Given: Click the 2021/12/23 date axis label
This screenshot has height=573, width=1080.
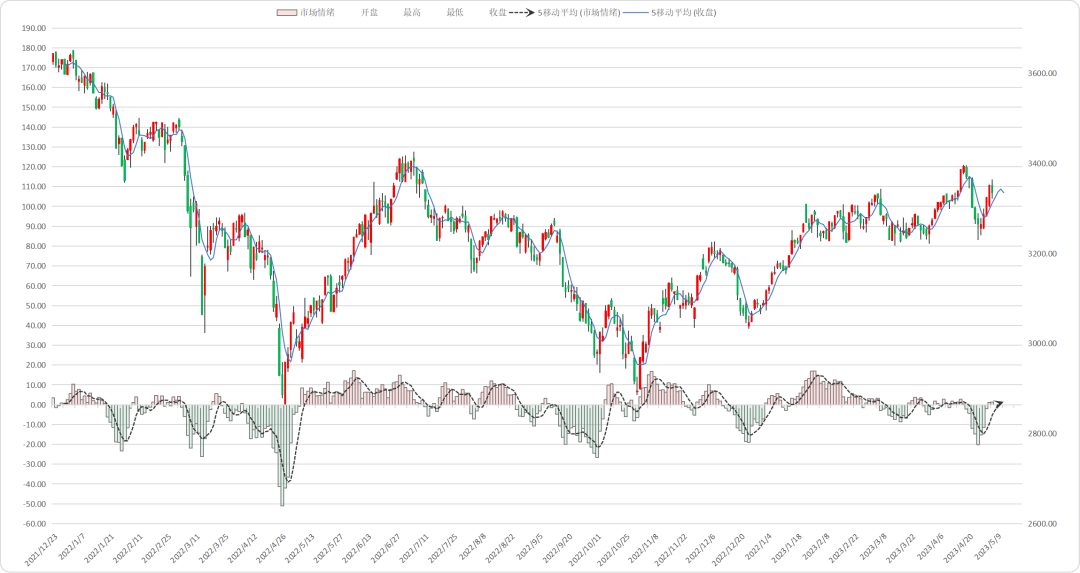Looking at the screenshot, I should pyautogui.click(x=41, y=549).
